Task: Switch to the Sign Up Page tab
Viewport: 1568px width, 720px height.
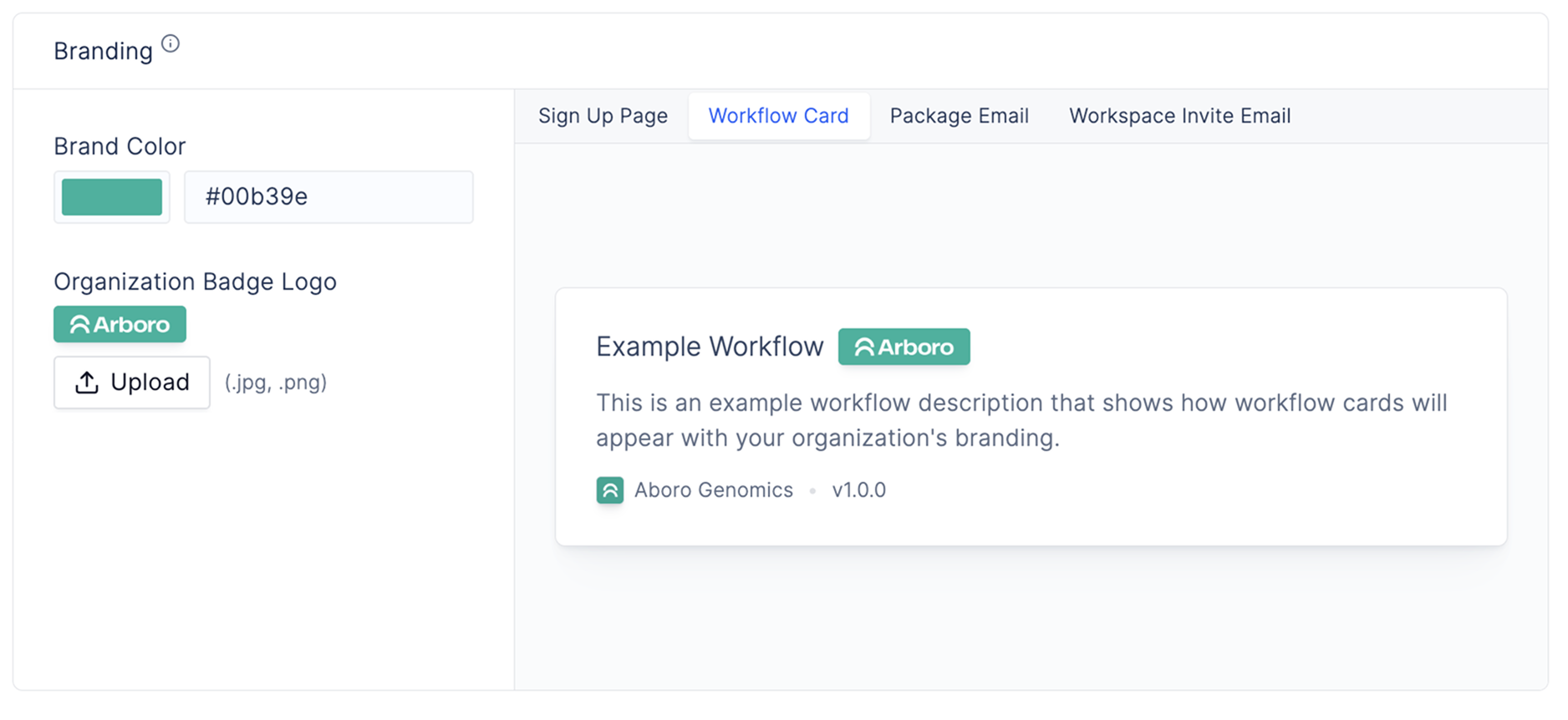Action: (x=603, y=116)
